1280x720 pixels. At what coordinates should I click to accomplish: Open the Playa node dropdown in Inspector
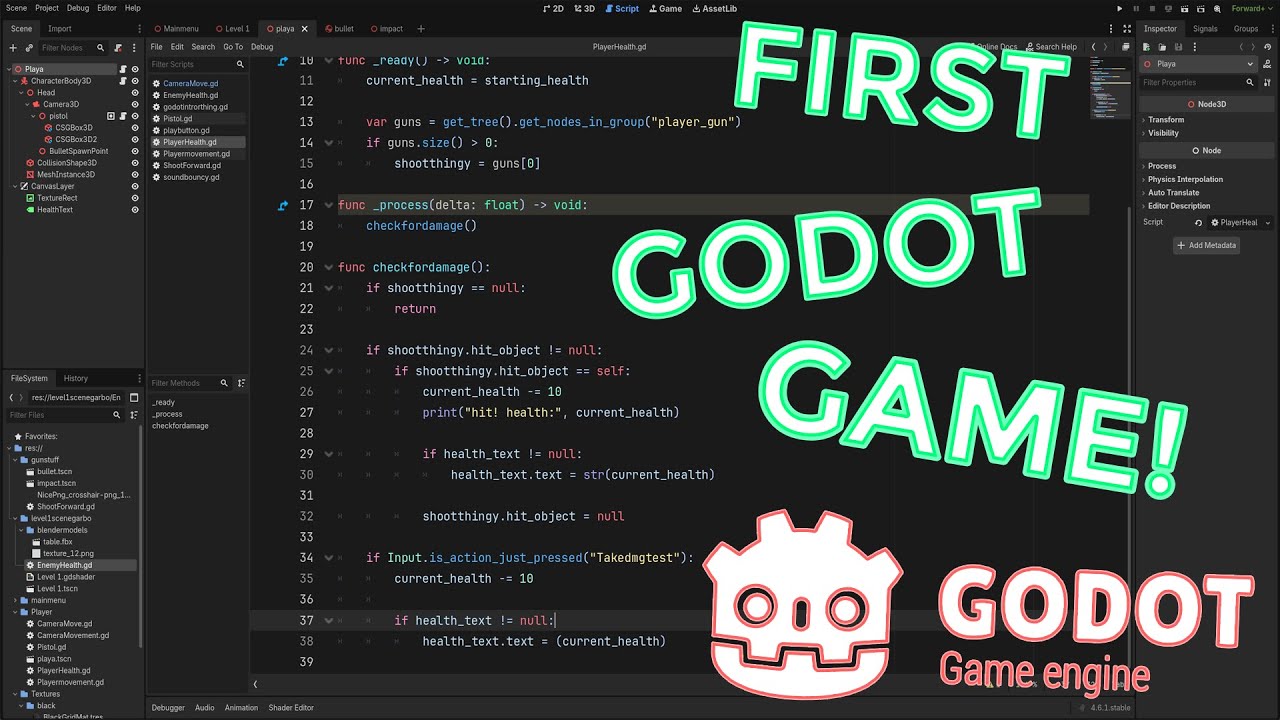coord(1200,64)
